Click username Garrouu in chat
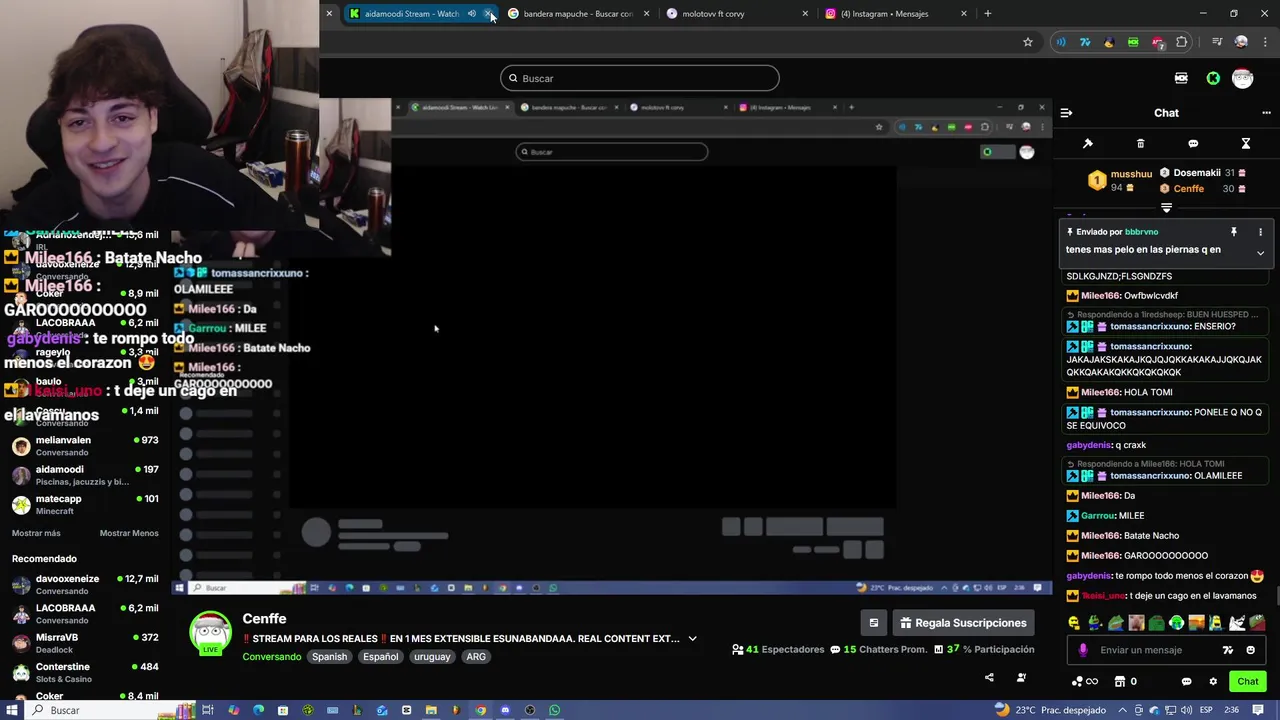 (x=1098, y=516)
